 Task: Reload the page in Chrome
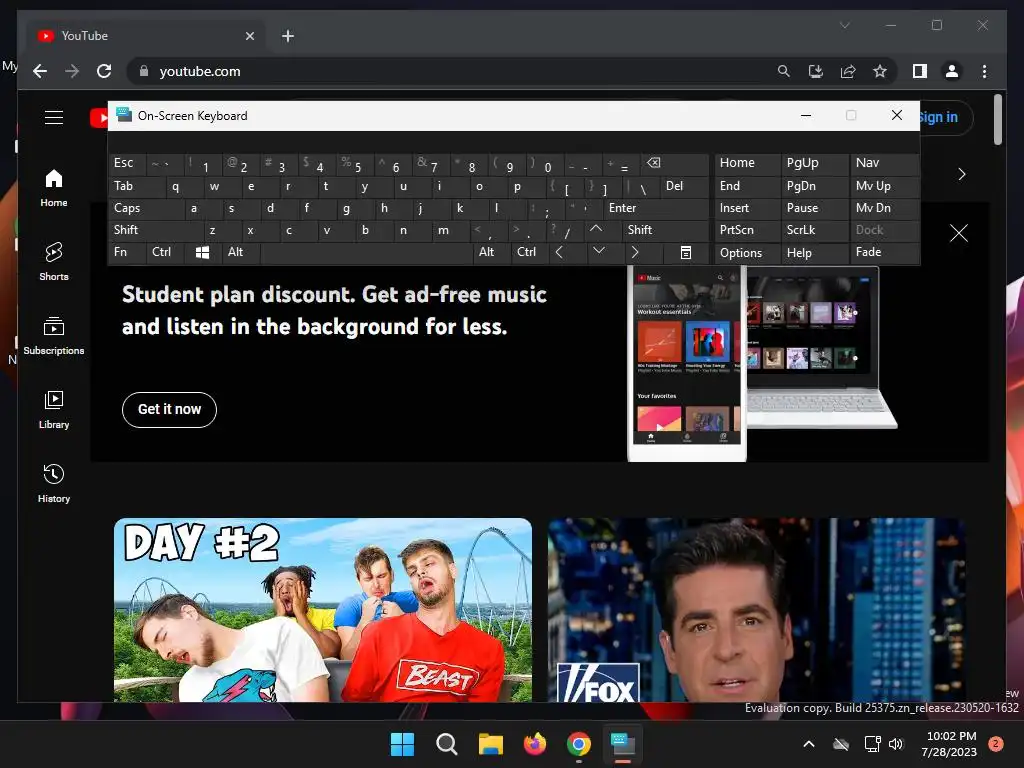104,71
